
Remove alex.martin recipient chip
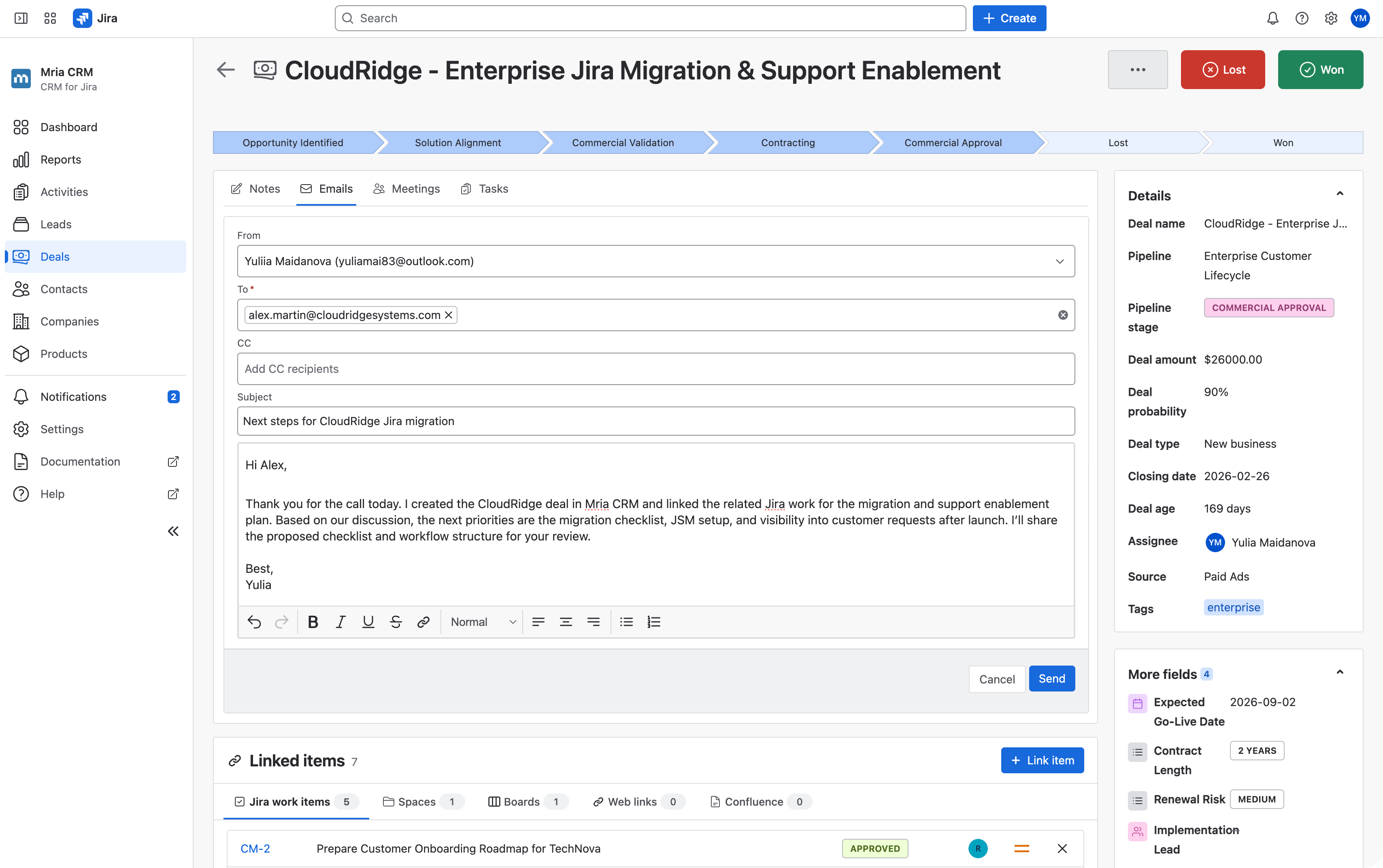pos(449,315)
